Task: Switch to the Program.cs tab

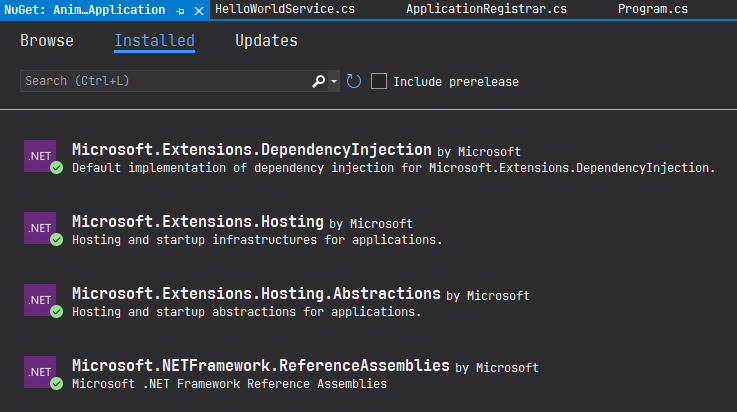Action: [x=652, y=10]
